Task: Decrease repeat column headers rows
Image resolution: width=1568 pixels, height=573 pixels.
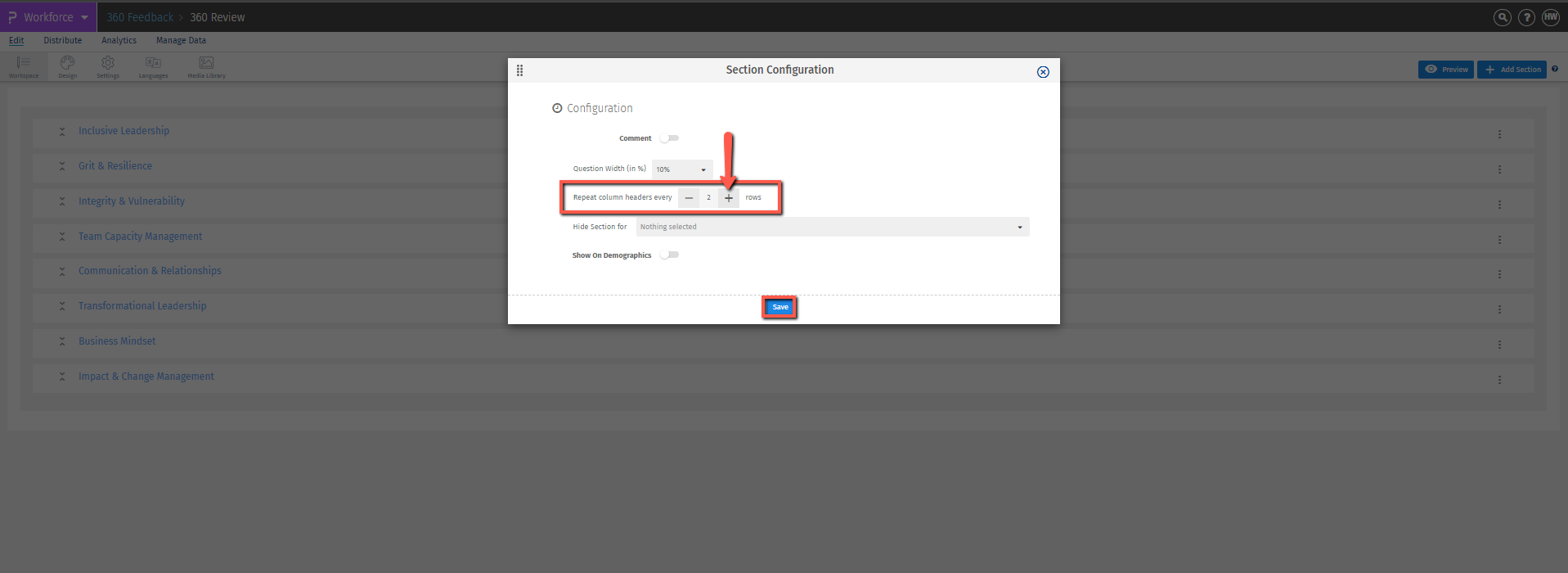Action: tap(689, 197)
